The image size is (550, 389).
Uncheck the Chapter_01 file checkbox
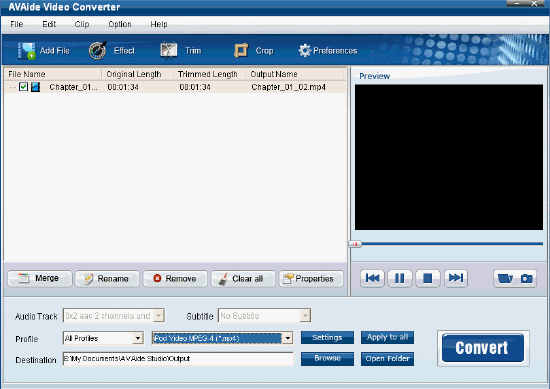(x=24, y=87)
